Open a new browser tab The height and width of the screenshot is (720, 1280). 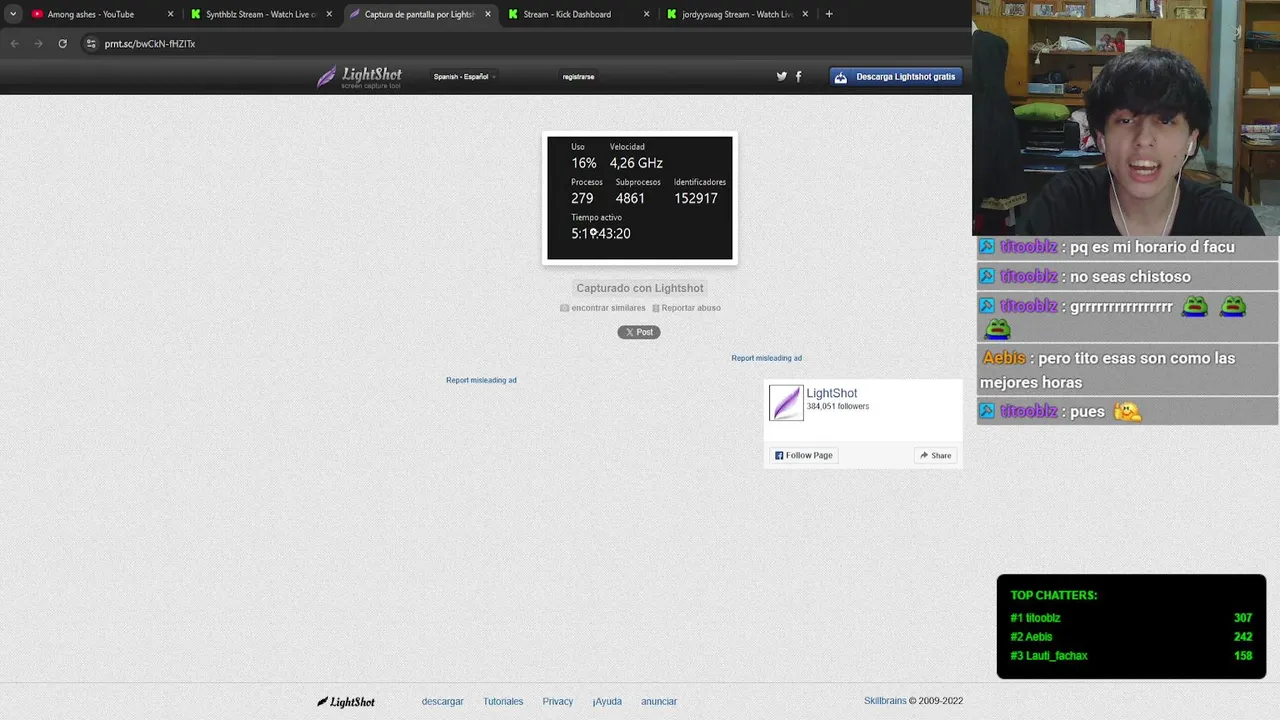tap(829, 14)
